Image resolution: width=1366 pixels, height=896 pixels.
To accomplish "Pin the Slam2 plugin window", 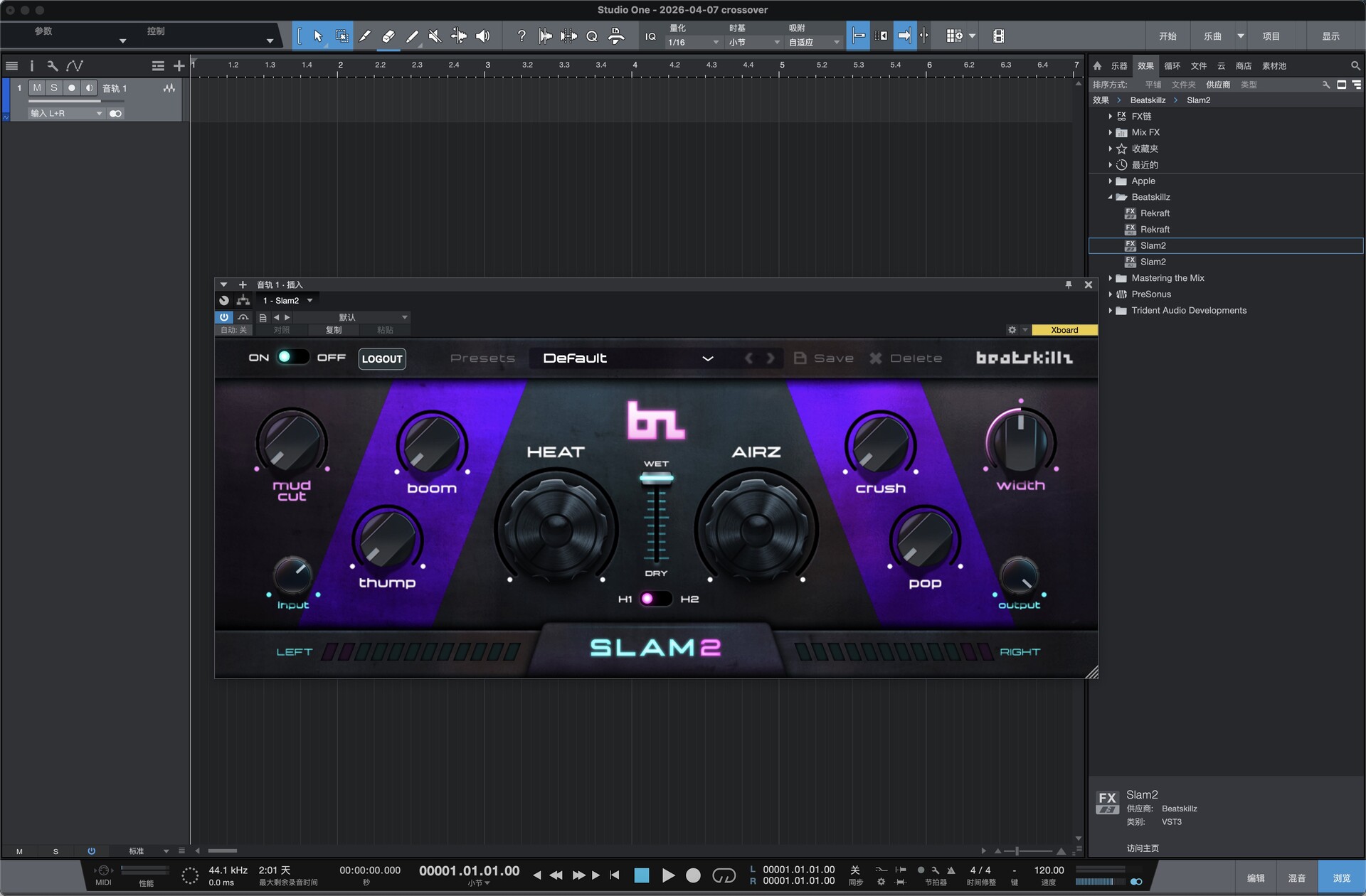I will click(1068, 284).
